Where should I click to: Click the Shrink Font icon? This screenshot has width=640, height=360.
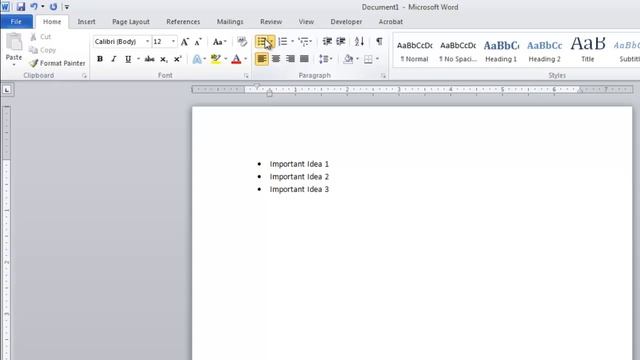pos(198,42)
